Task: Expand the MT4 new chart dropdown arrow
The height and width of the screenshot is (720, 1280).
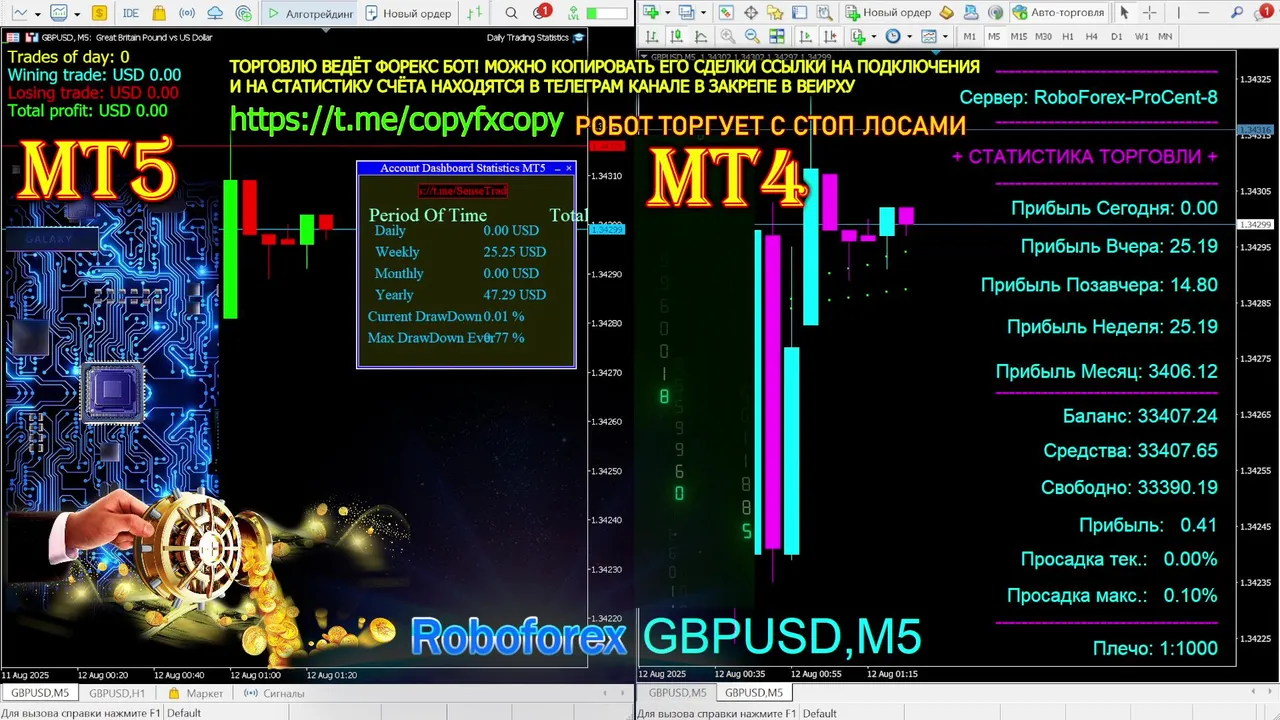Action: (x=667, y=13)
